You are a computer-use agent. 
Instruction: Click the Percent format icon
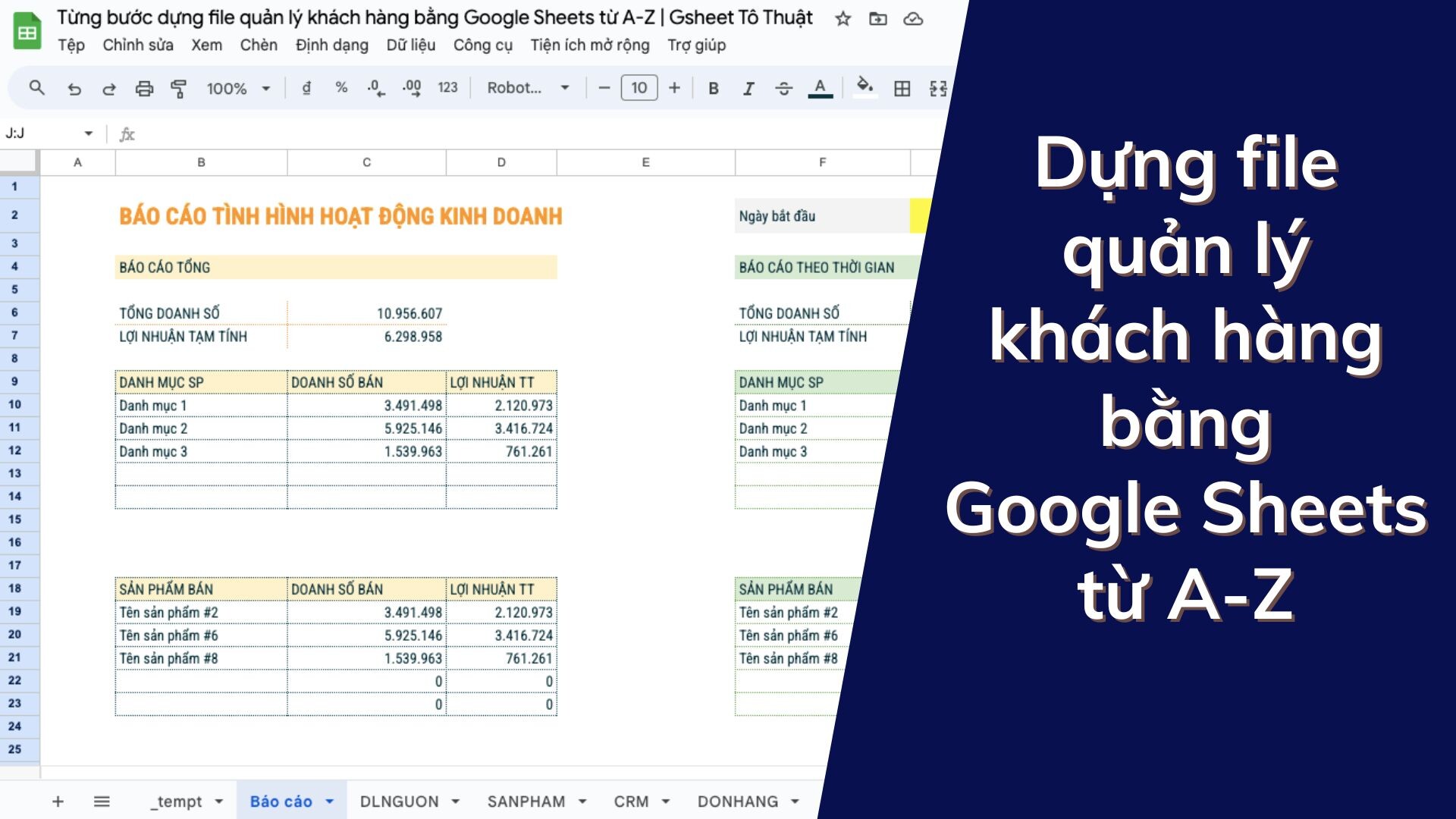pos(340,88)
